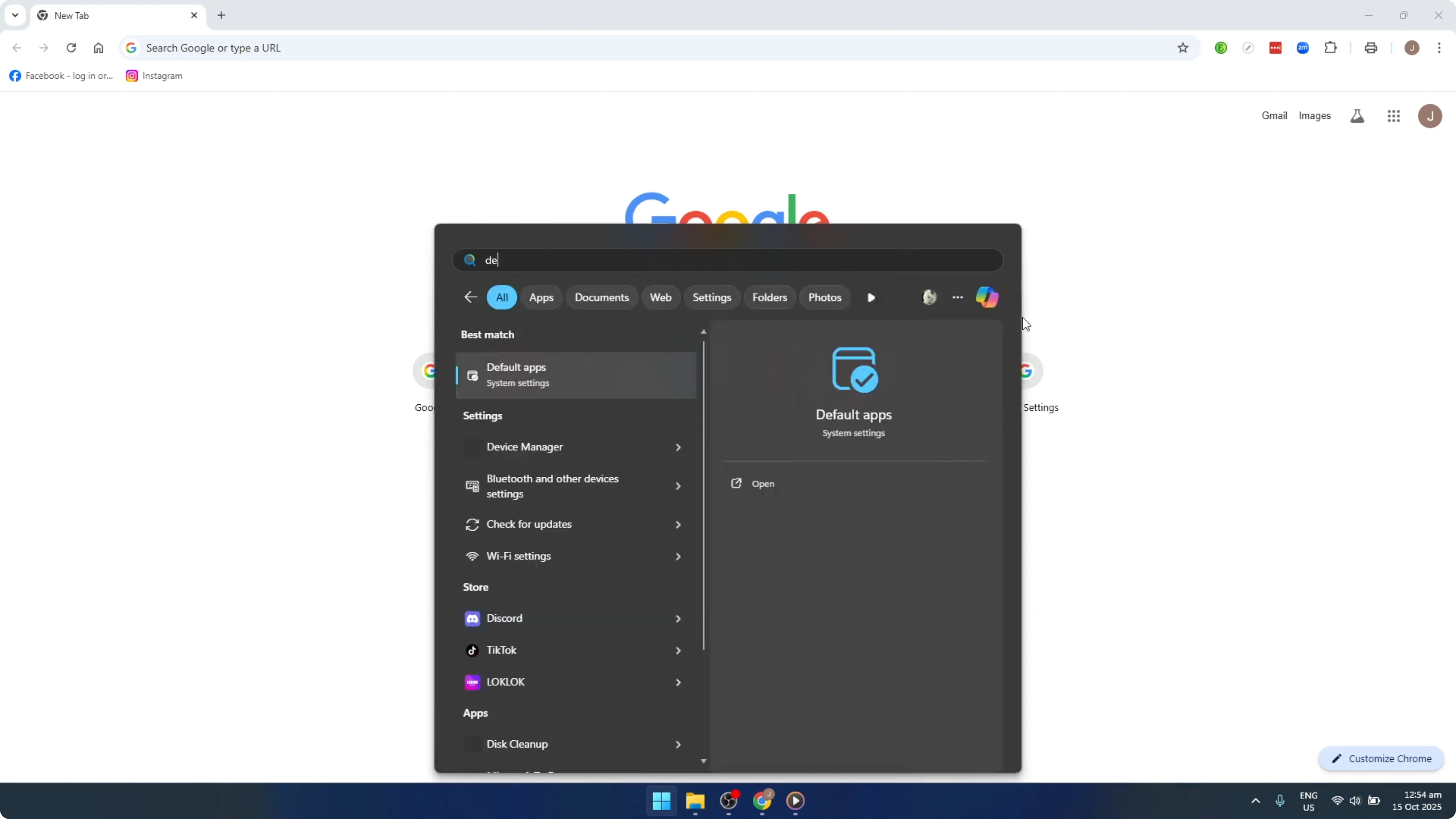Click the green circular extension icon

tap(1221, 48)
